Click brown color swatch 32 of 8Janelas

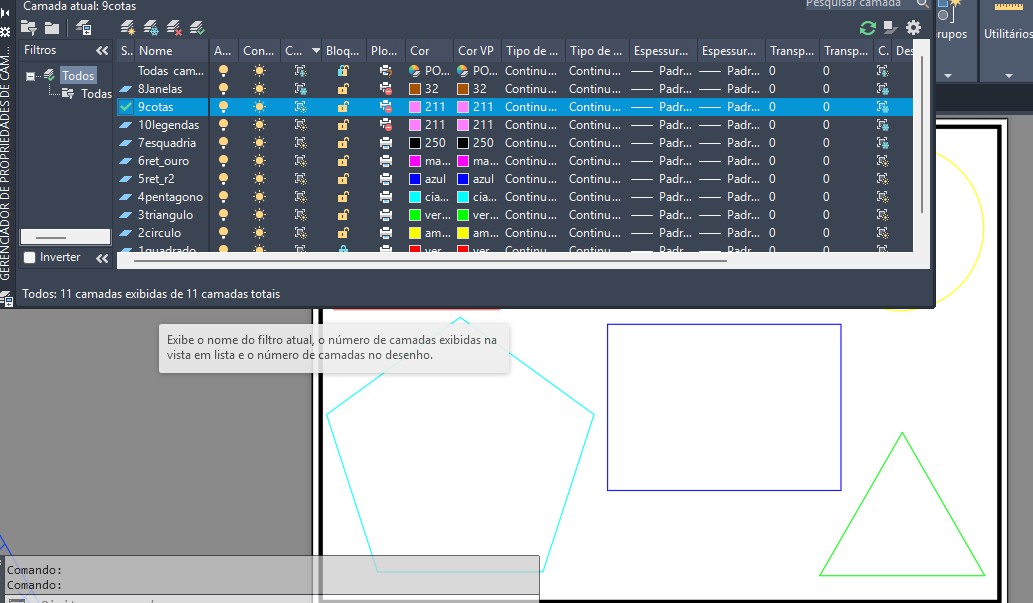[x=415, y=89]
